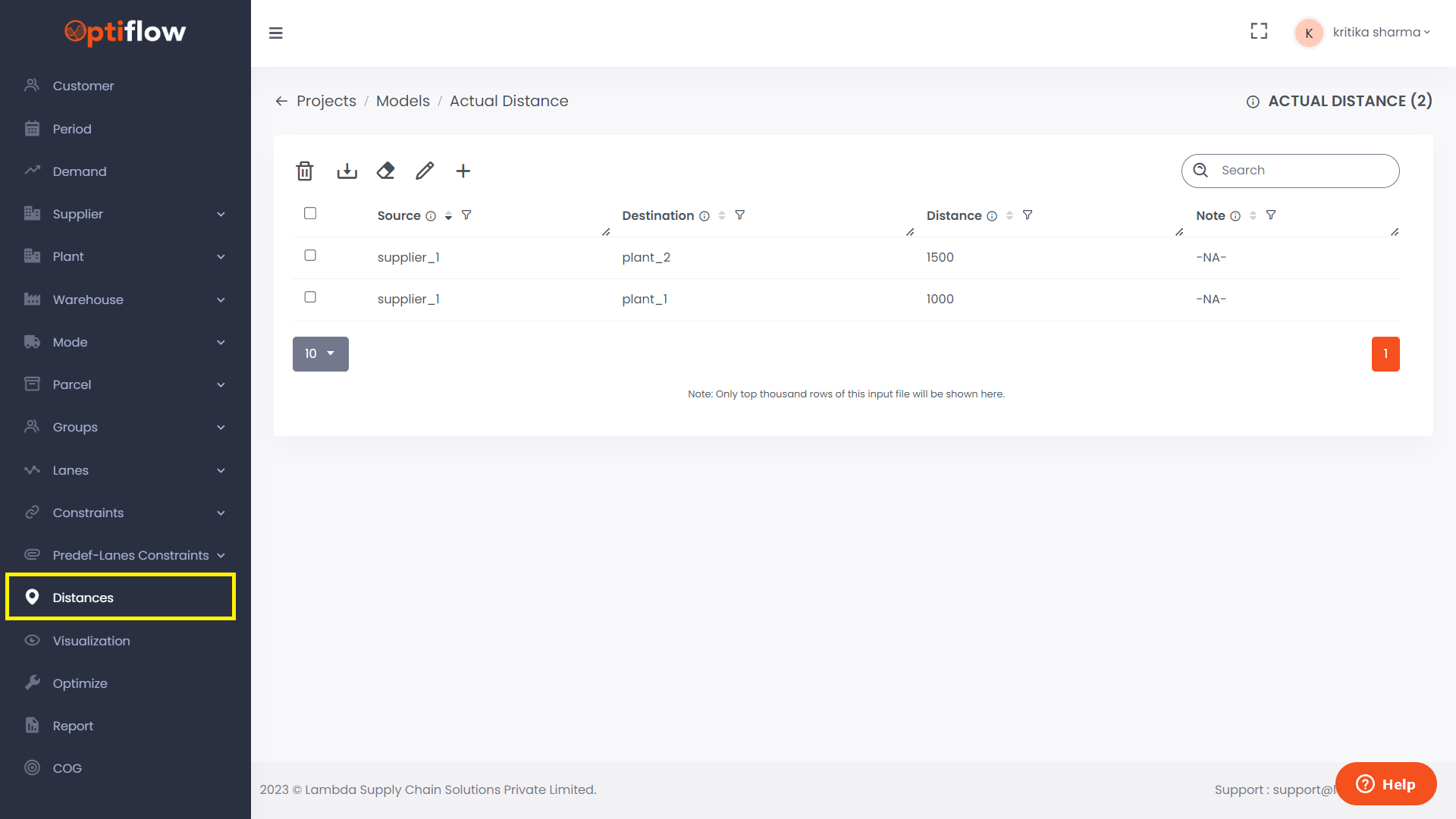The width and height of the screenshot is (1456, 819).
Task: Select the supplier_1 to plant_2 row checkbox
Action: tap(310, 256)
